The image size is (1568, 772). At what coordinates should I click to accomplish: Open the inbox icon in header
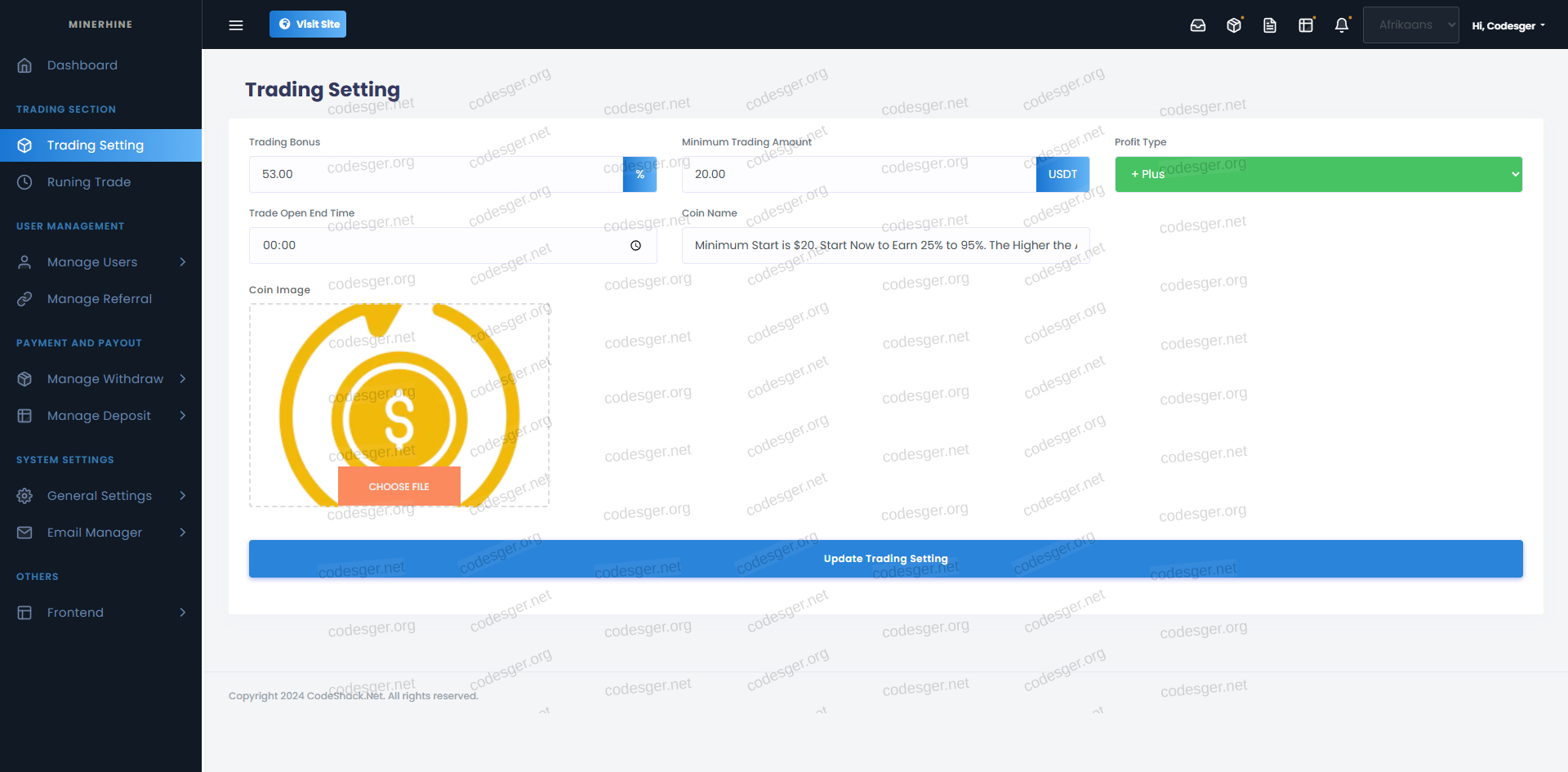pyautogui.click(x=1198, y=25)
